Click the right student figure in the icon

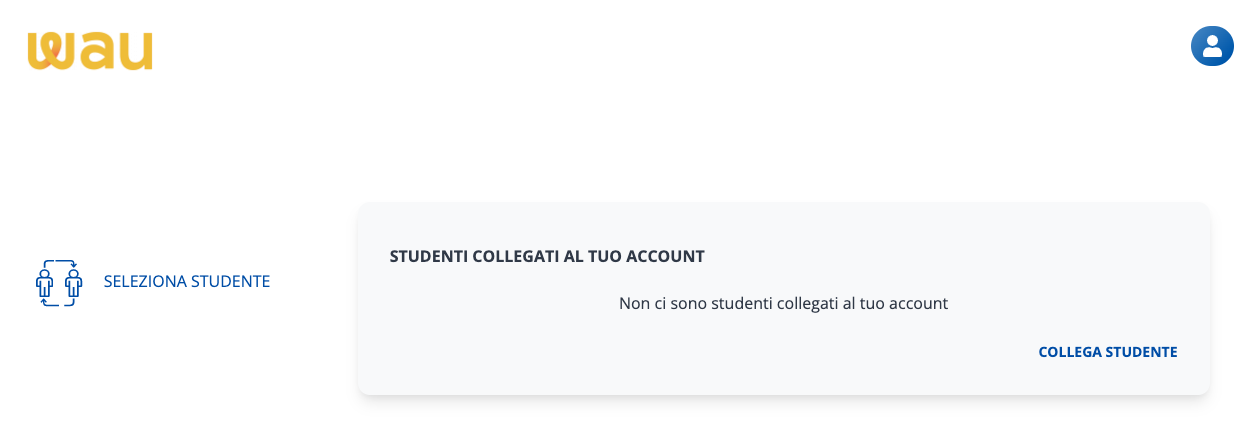[x=72, y=283]
